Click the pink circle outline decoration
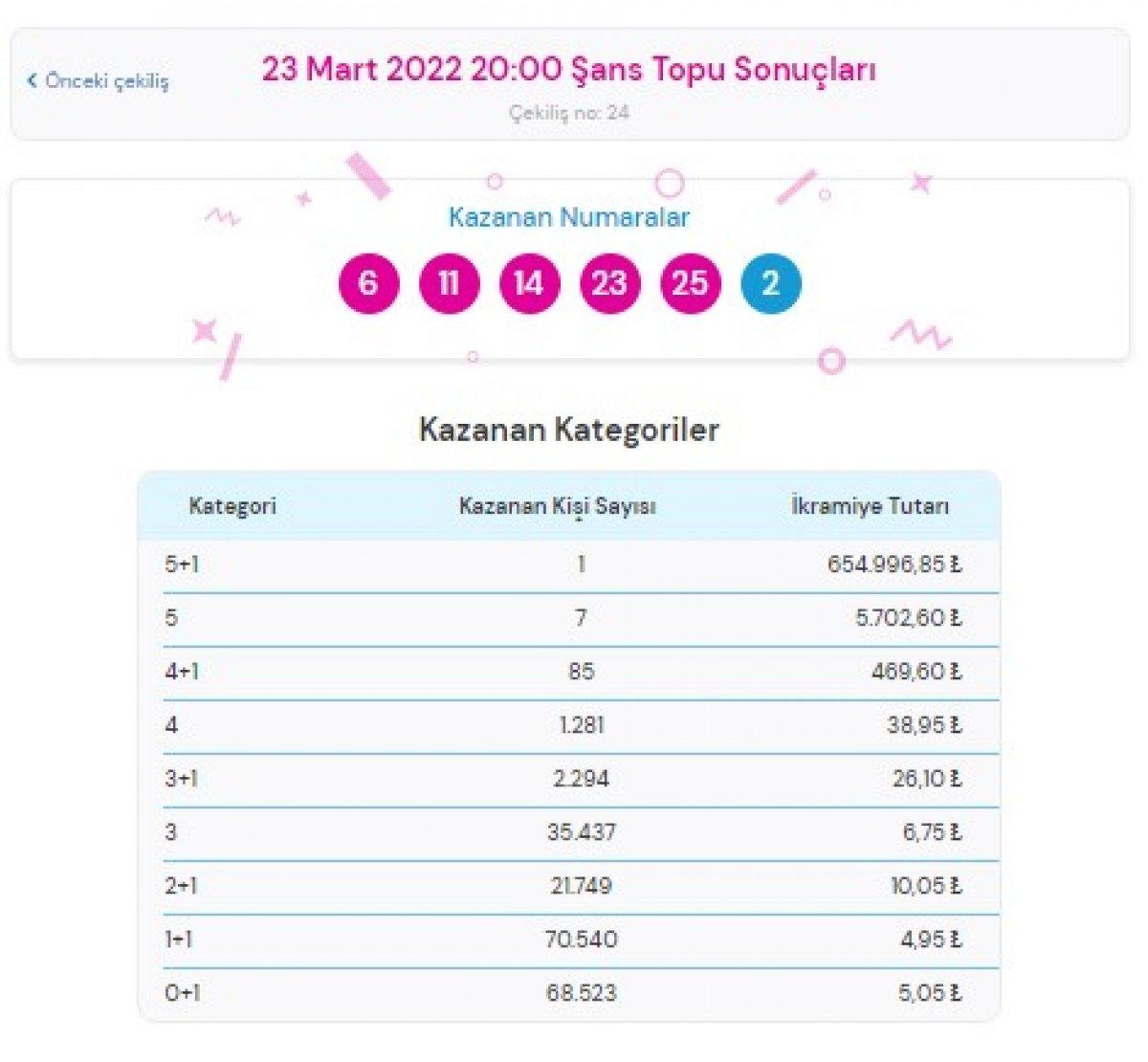 tap(670, 182)
